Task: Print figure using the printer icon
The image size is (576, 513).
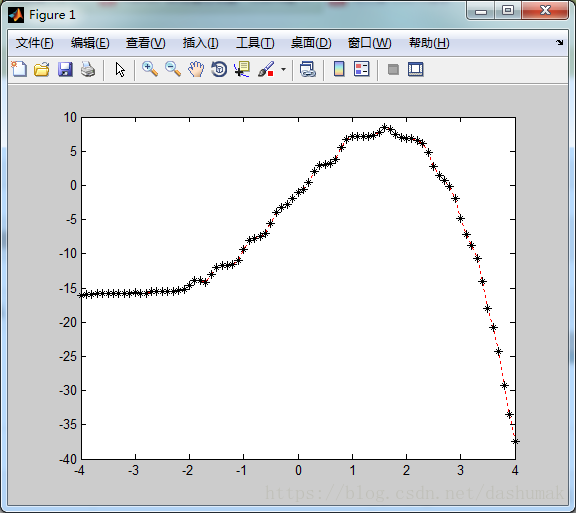Action: (88, 69)
